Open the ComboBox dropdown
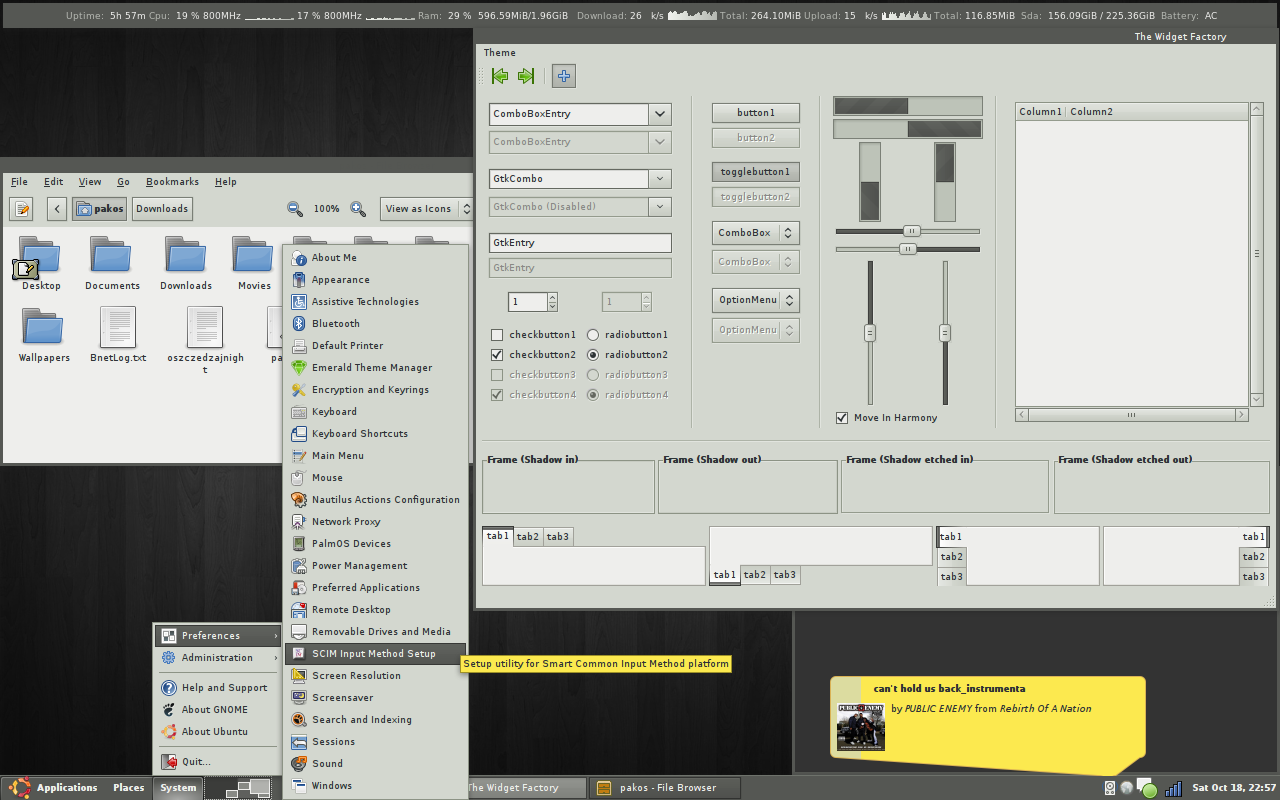The image size is (1280, 800). coord(756,233)
